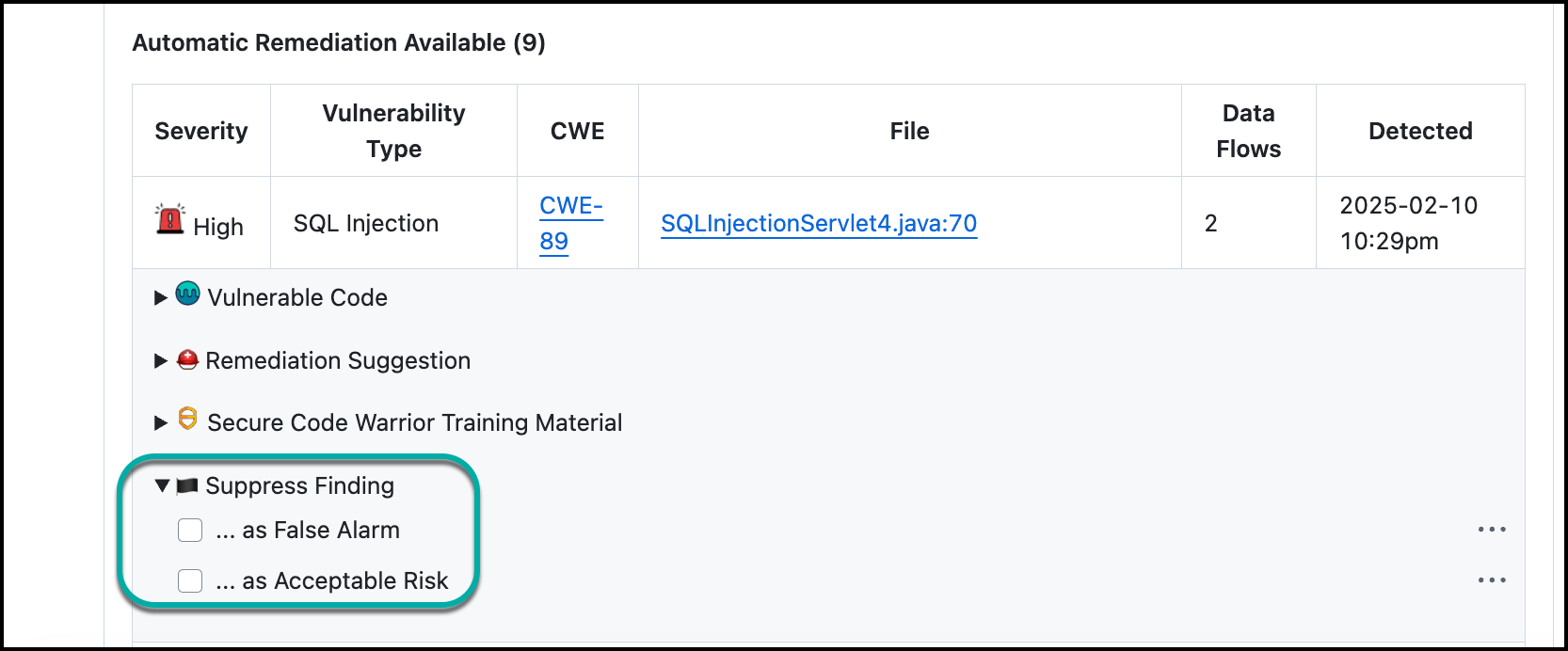
Task: Click the red helmet Remediation Suggestion icon
Action: (188, 359)
